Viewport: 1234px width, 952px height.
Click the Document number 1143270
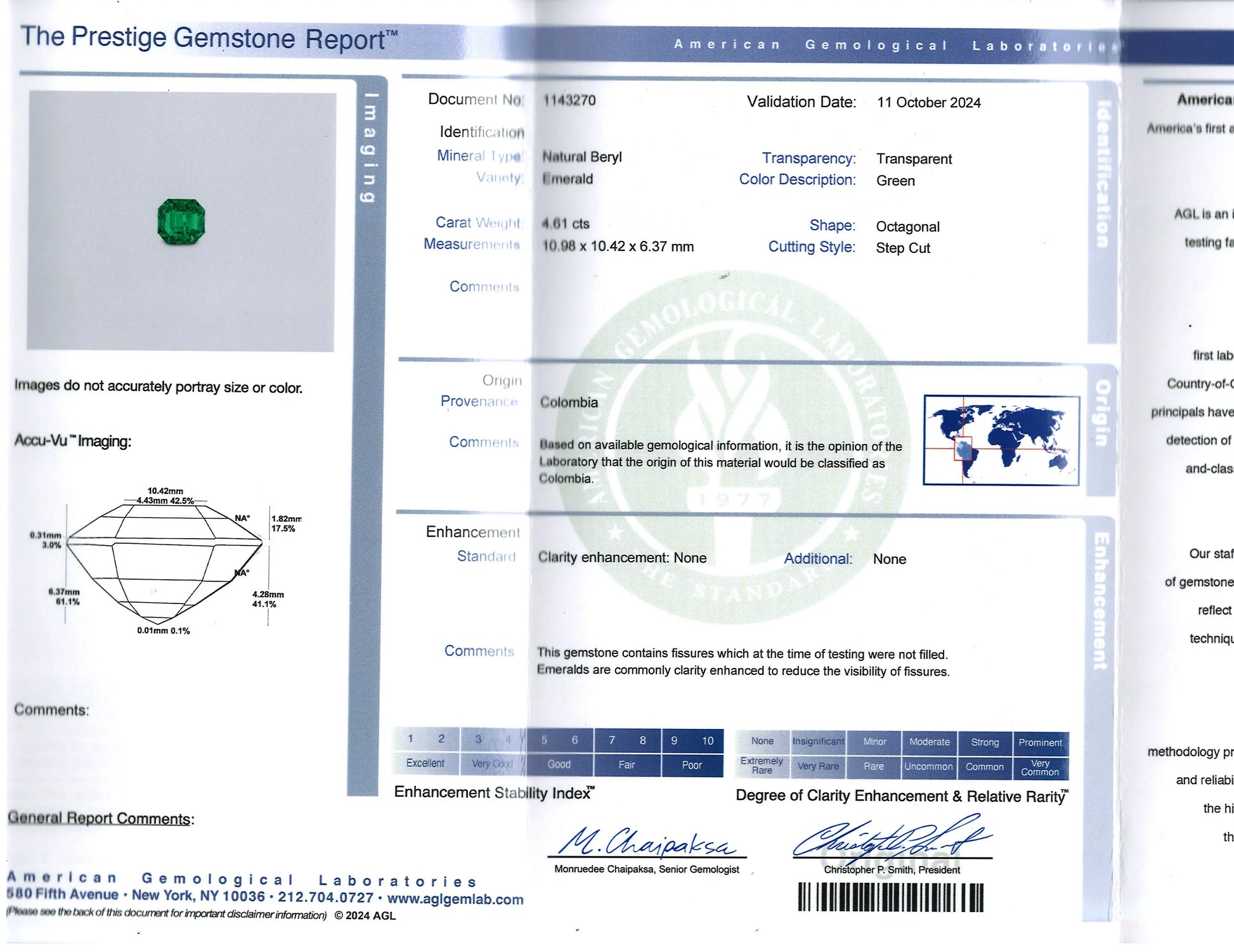569,100
